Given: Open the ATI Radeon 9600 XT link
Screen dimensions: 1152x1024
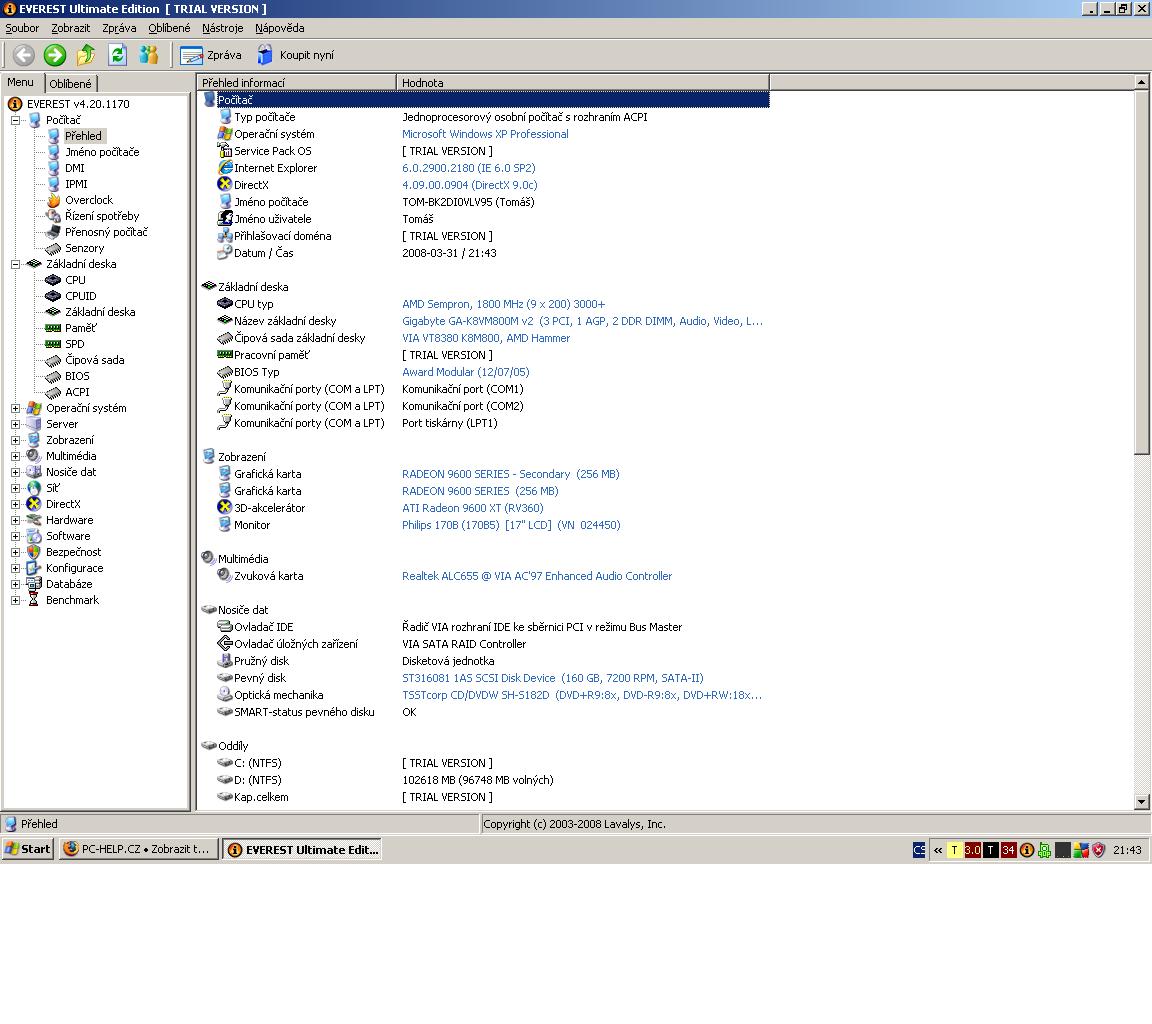Looking at the screenshot, I should [x=472, y=508].
